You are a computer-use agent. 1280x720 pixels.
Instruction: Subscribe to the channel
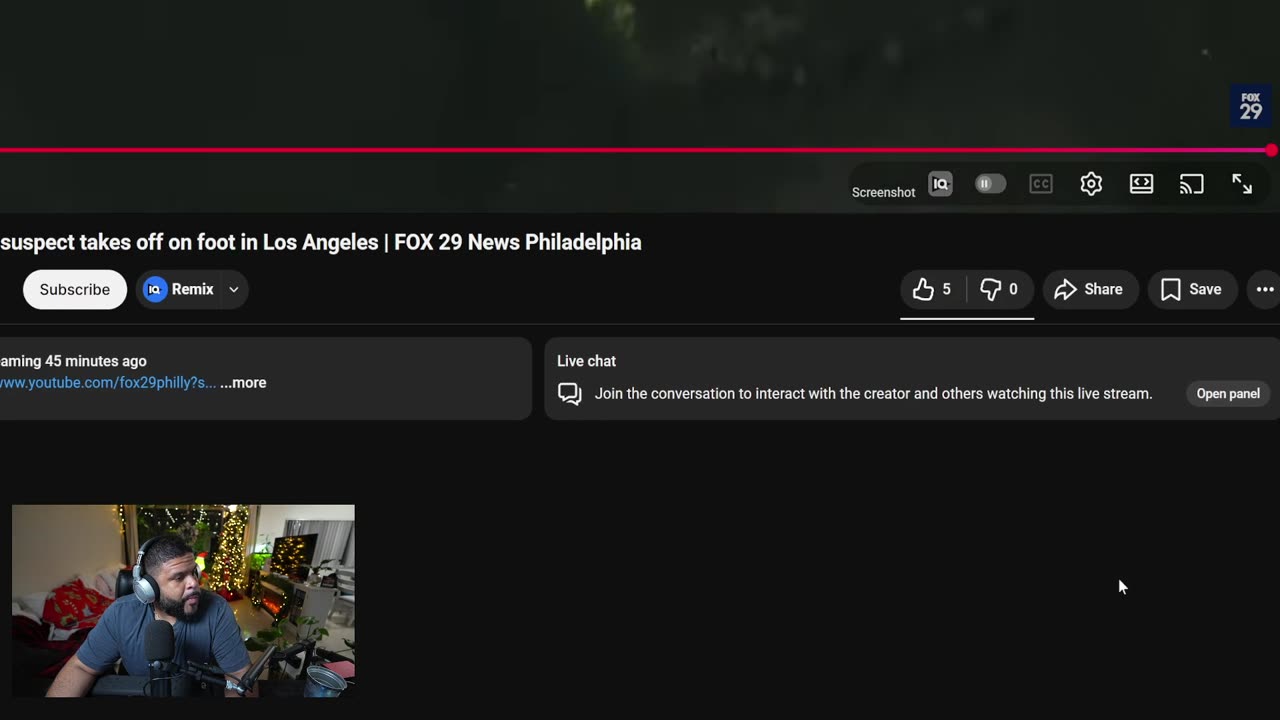[75, 289]
